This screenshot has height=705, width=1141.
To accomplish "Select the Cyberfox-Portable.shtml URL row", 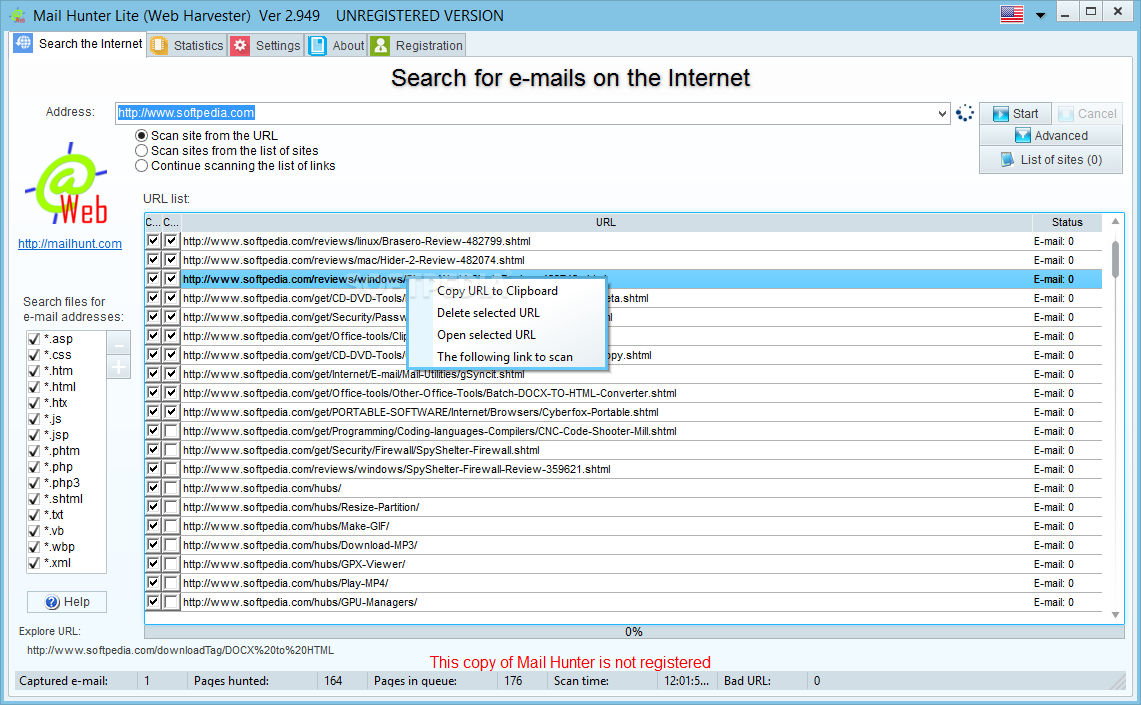I will (x=624, y=412).
